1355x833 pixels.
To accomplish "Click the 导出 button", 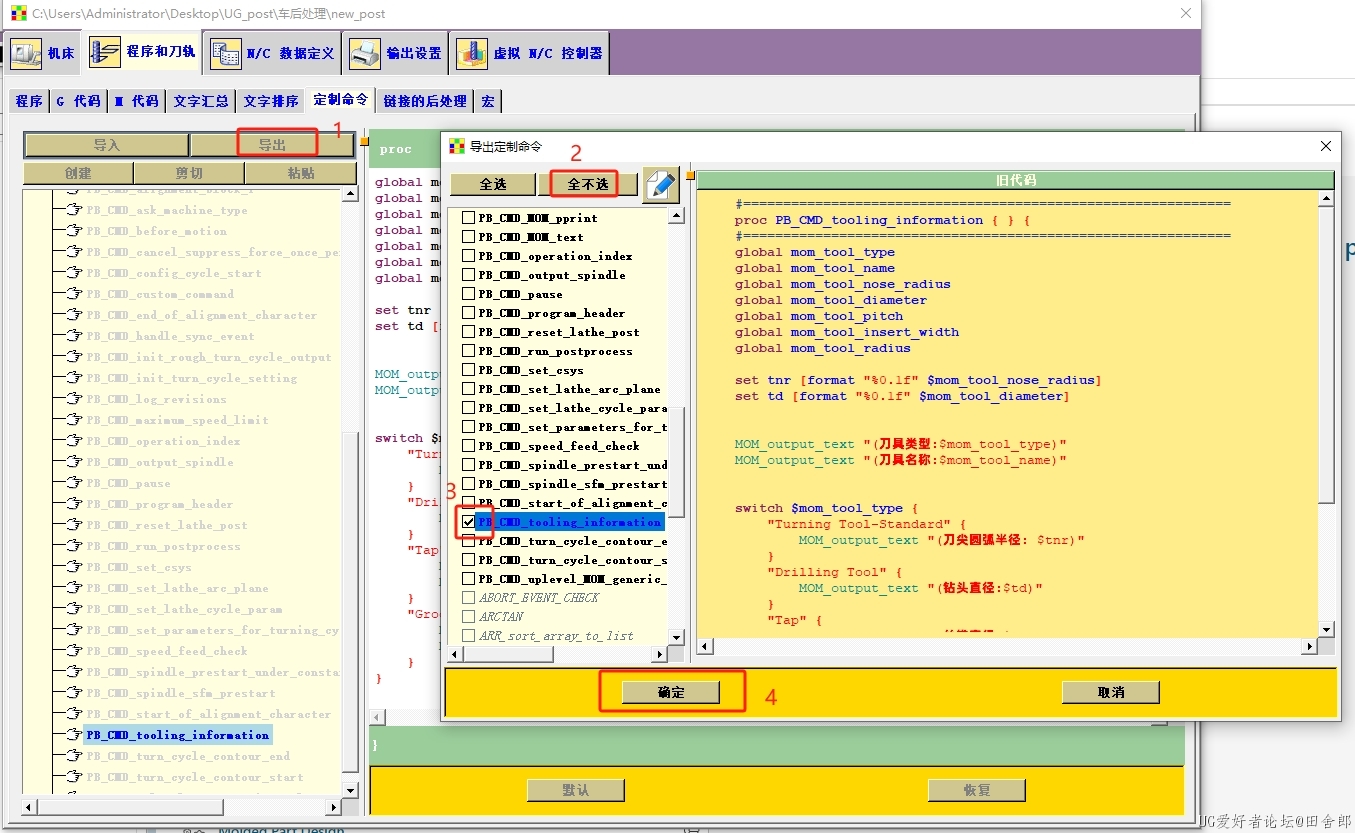I will pyautogui.click(x=272, y=145).
